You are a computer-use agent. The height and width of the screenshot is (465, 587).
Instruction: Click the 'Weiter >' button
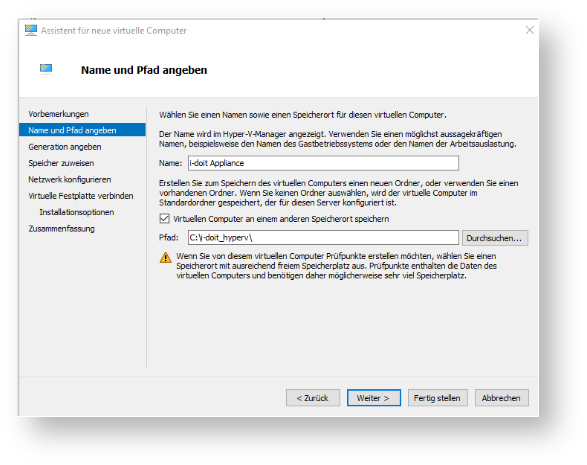pos(374,398)
